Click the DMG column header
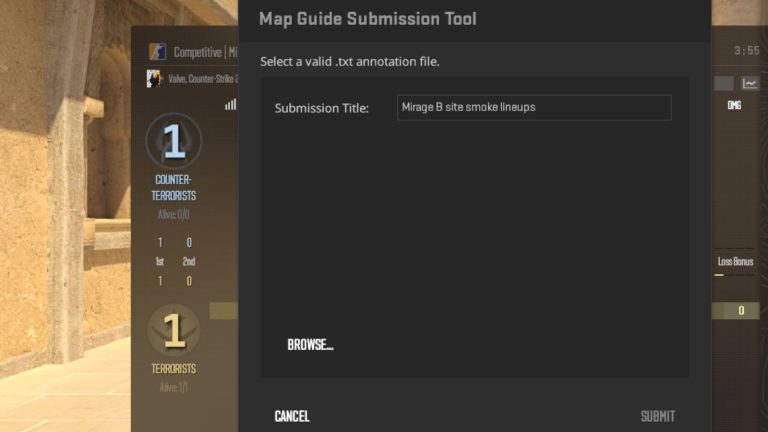Viewport: 768px width, 432px height. pyautogui.click(x=734, y=105)
